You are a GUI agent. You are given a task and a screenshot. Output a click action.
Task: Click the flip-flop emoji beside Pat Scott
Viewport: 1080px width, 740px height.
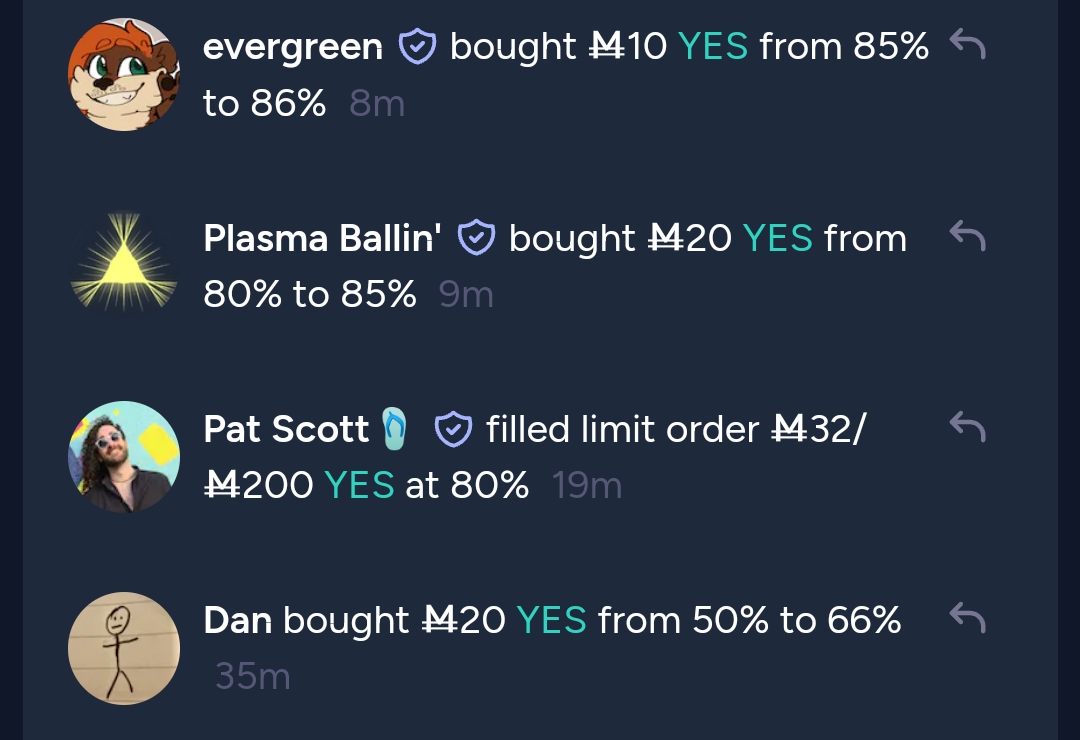click(x=395, y=429)
